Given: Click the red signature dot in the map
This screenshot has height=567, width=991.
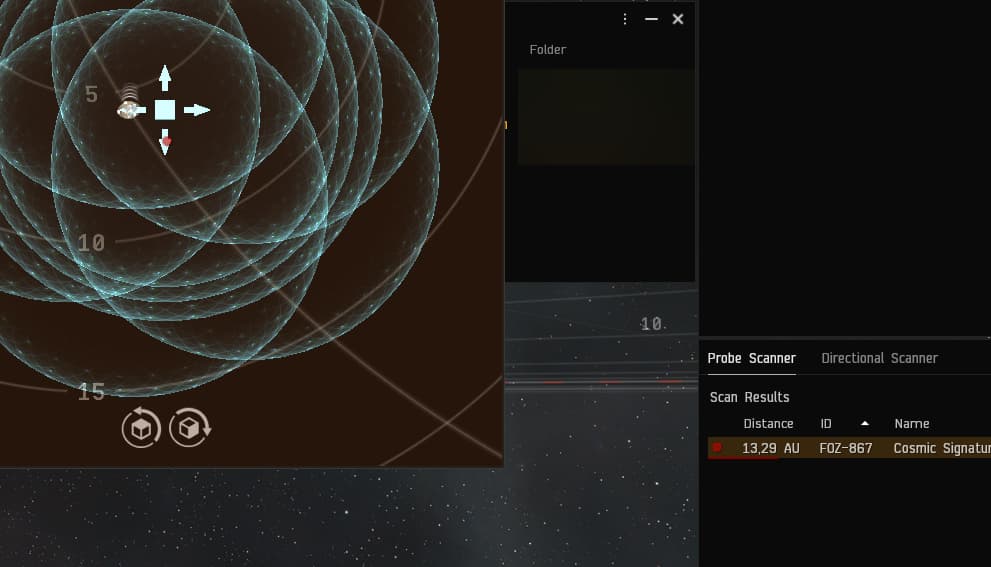Looking at the screenshot, I should [x=167, y=141].
